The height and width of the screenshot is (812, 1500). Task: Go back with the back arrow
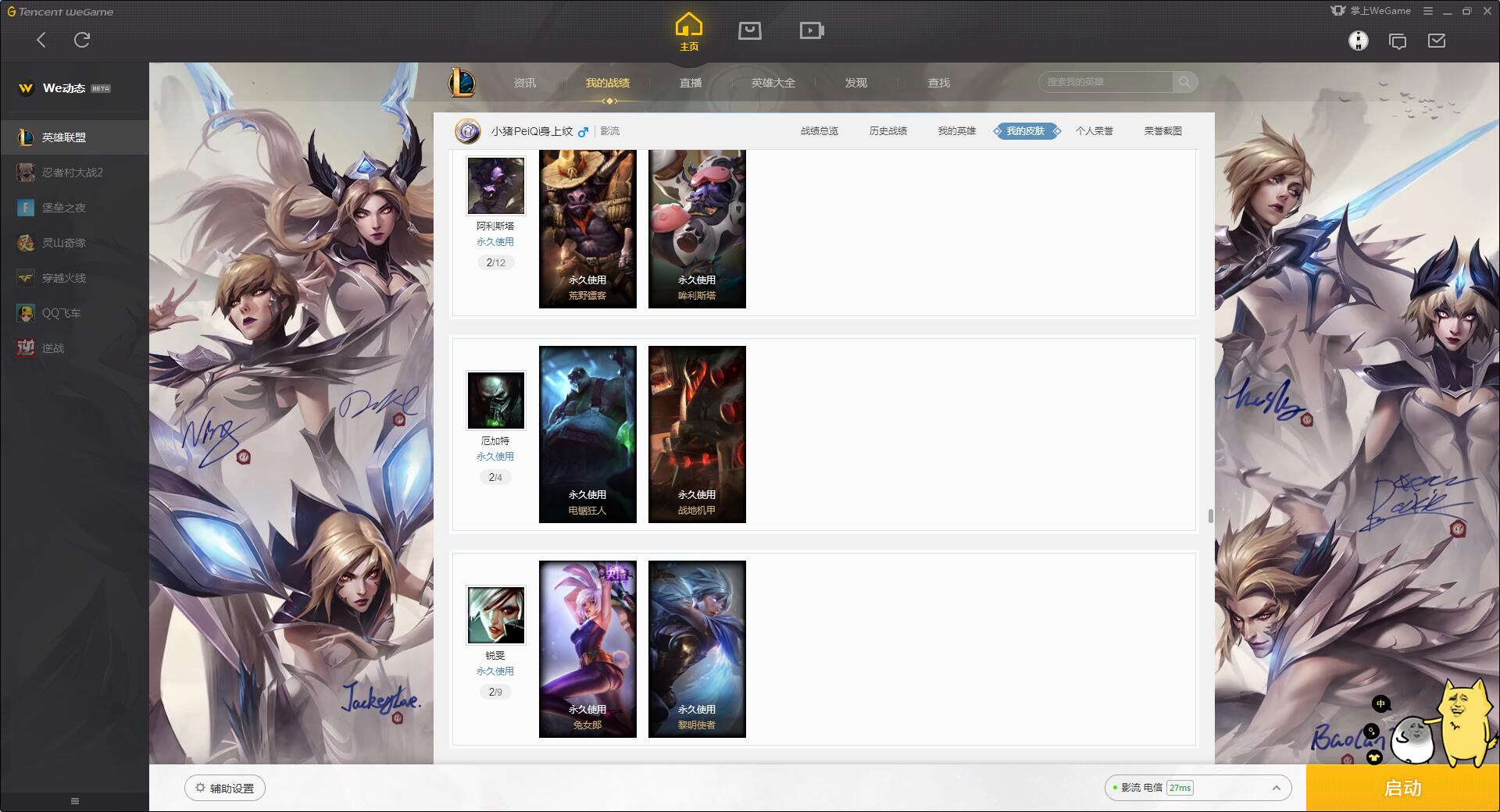click(41, 40)
